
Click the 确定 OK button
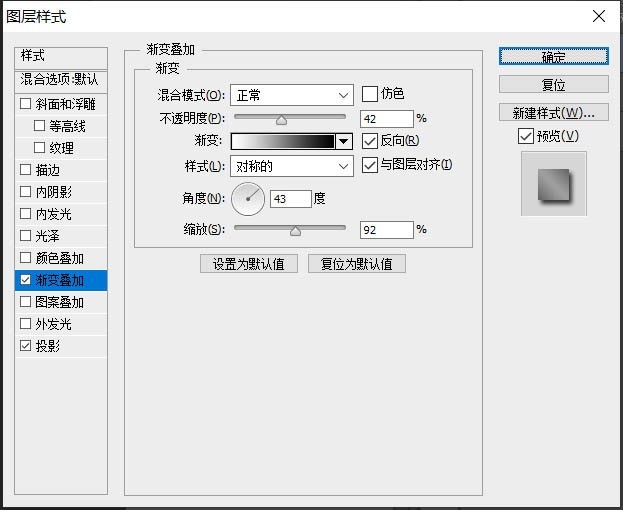[x=553, y=56]
